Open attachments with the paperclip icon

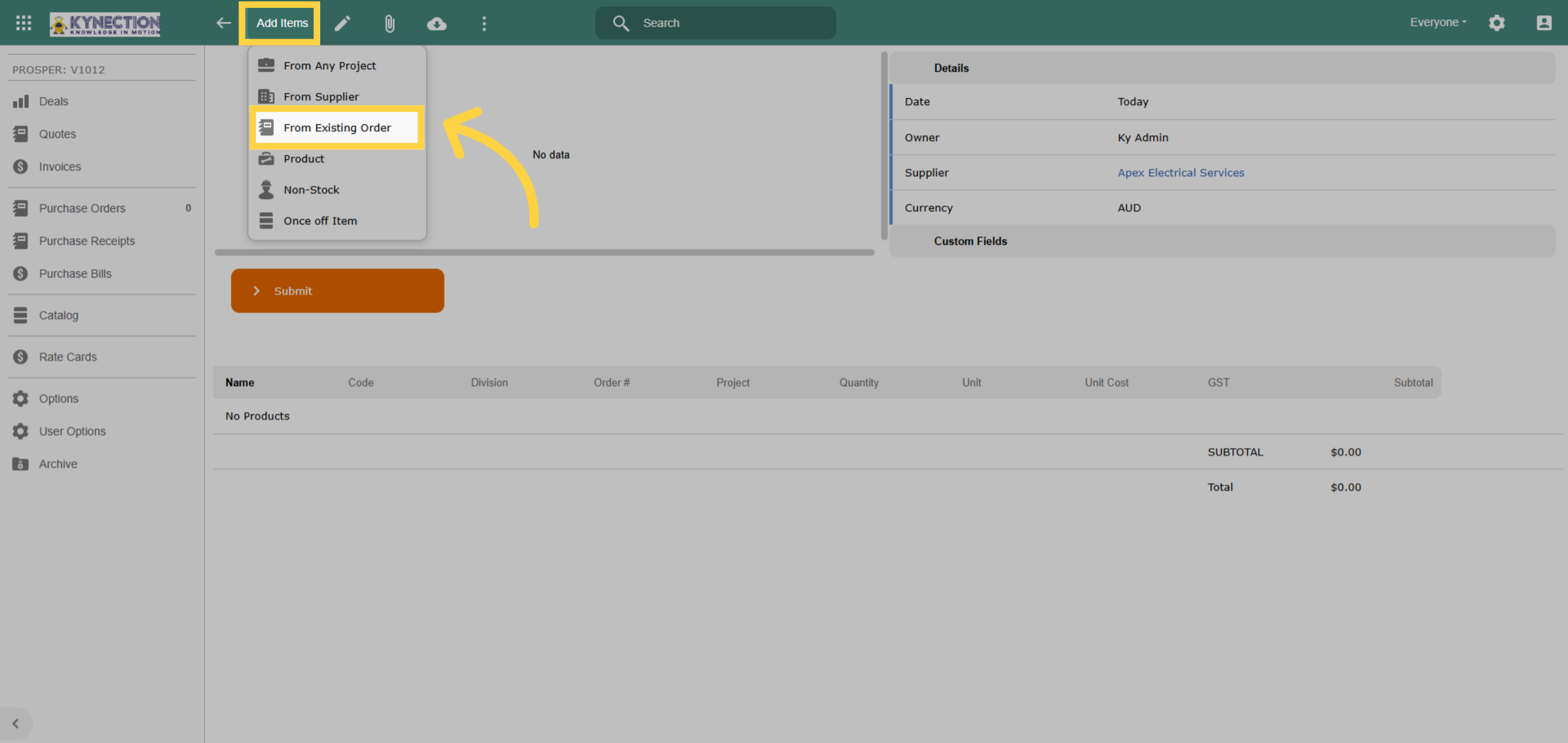[389, 24]
